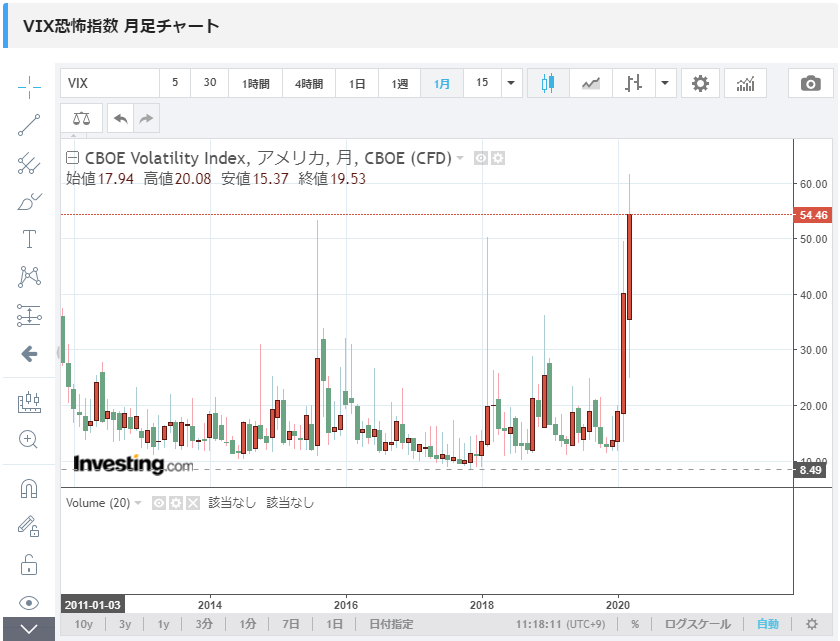
Task: Select the 5 minute interval
Action: click(175, 83)
